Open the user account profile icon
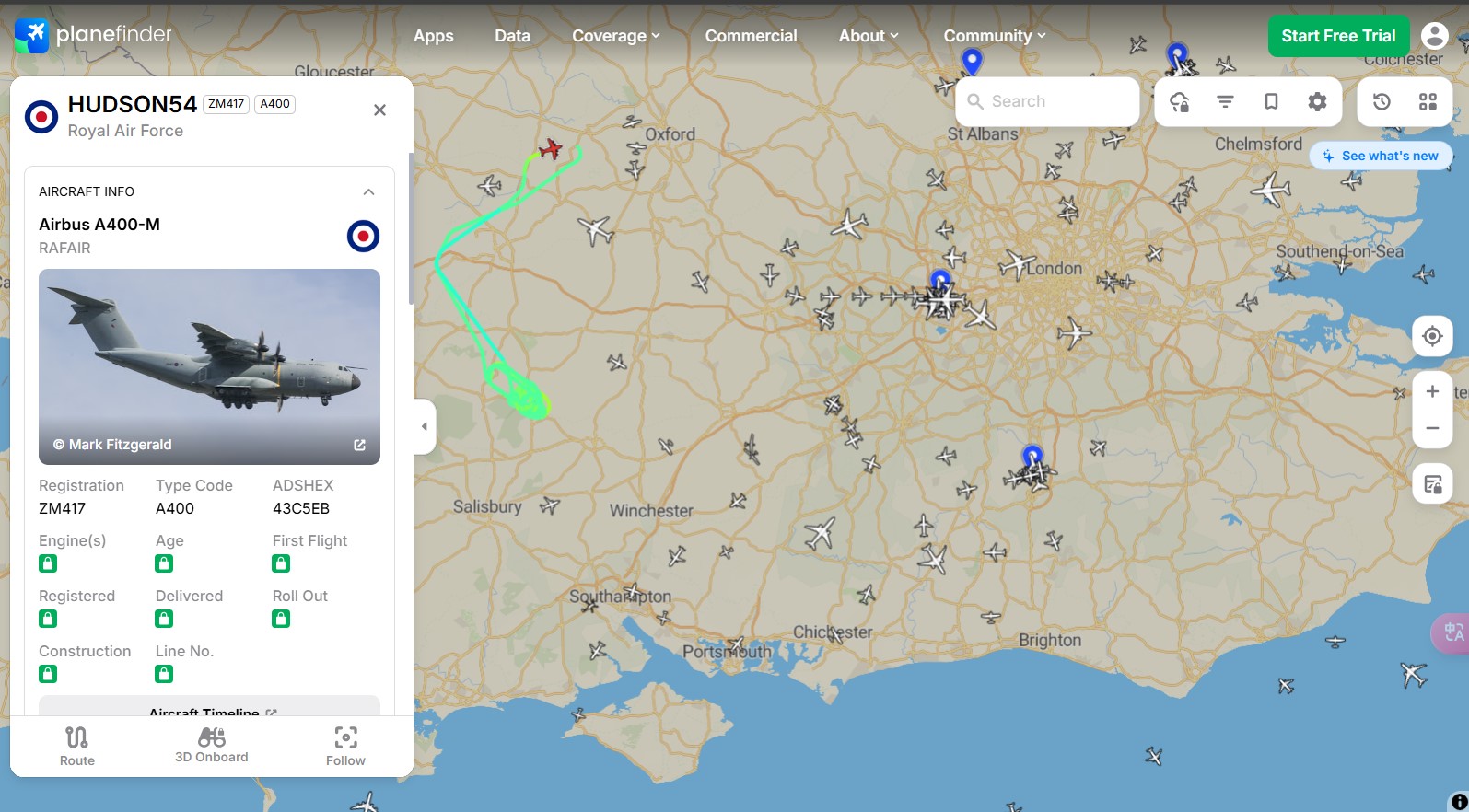Image resolution: width=1469 pixels, height=812 pixels. (x=1434, y=36)
